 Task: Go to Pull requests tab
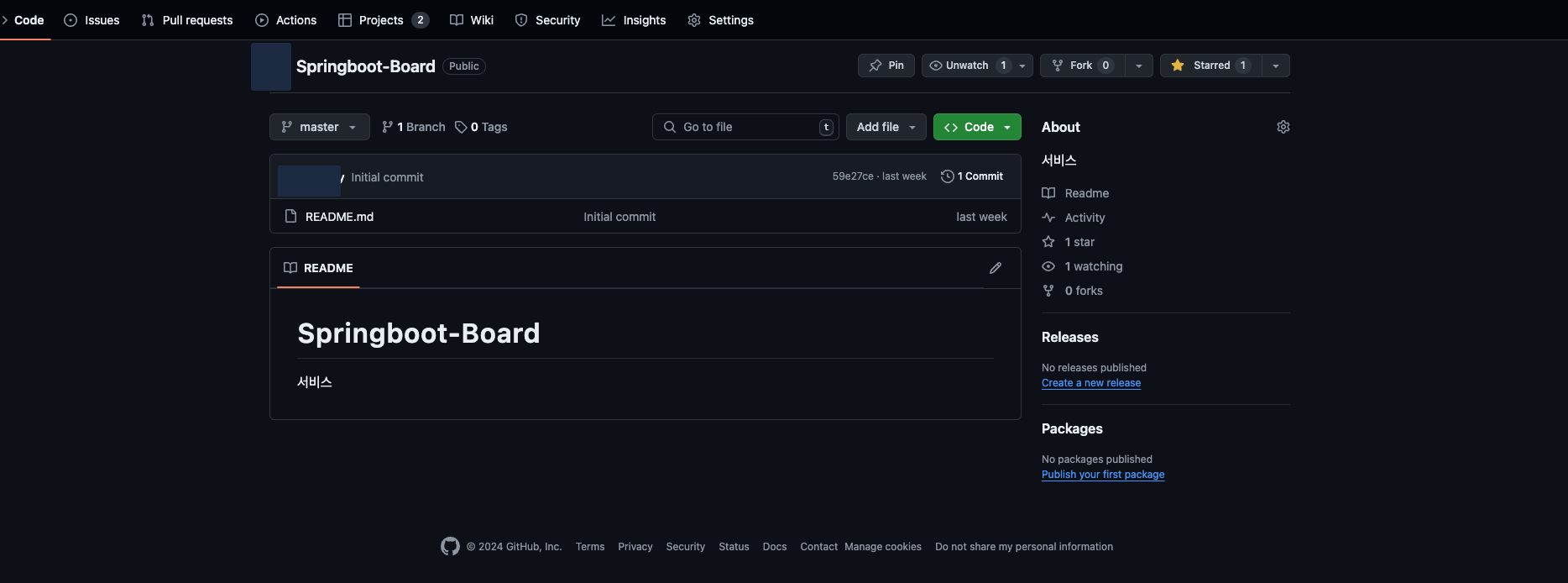click(187, 20)
